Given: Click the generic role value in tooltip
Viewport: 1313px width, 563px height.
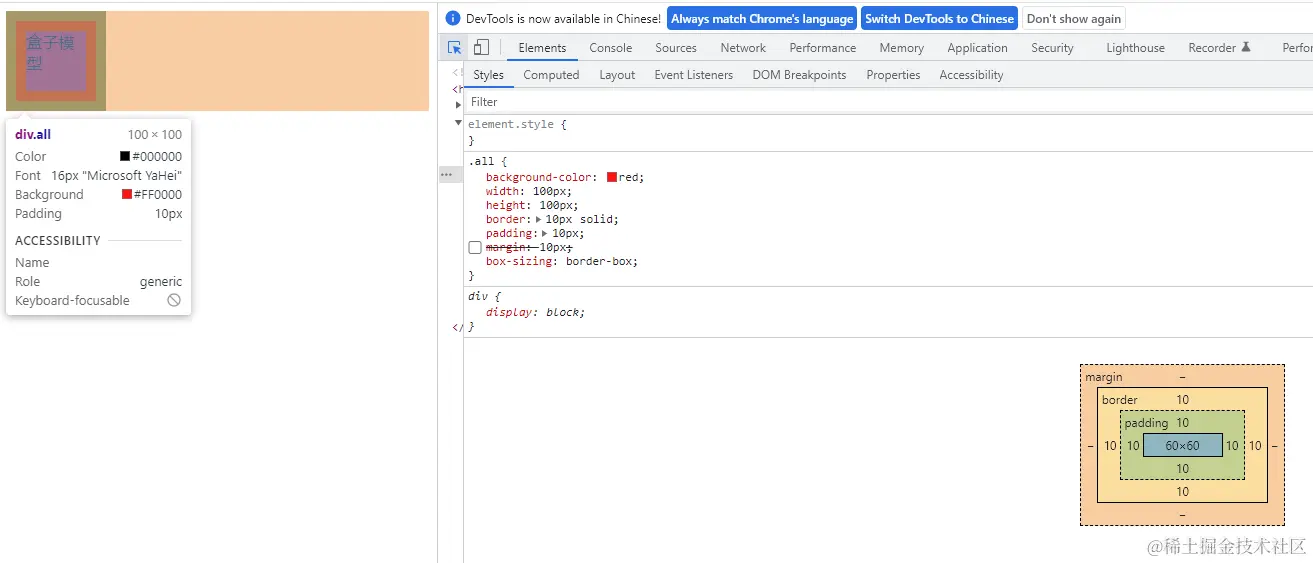Looking at the screenshot, I should click(x=161, y=281).
